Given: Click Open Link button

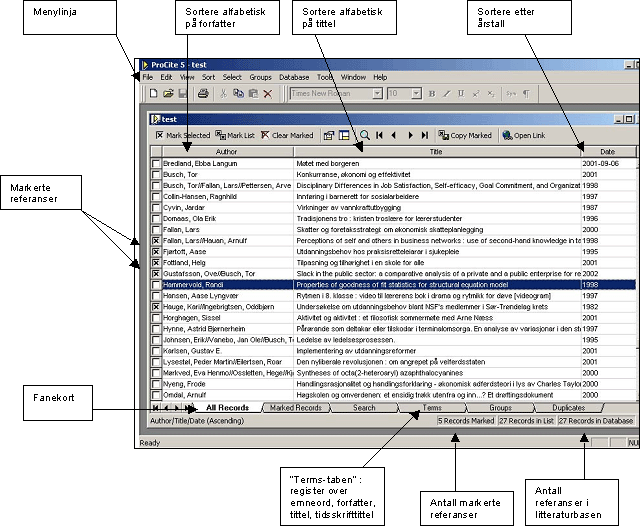Looking at the screenshot, I should 524,135.
